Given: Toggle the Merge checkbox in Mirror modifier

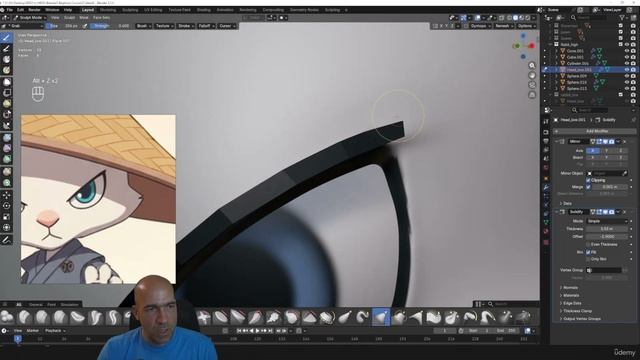Looking at the screenshot, I should click(588, 187).
